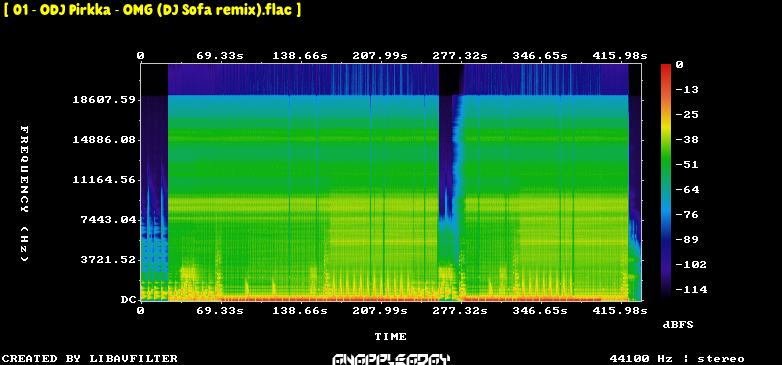Click the 415.98s top time marker
Viewport: 782px width, 365px height.
pos(619,56)
